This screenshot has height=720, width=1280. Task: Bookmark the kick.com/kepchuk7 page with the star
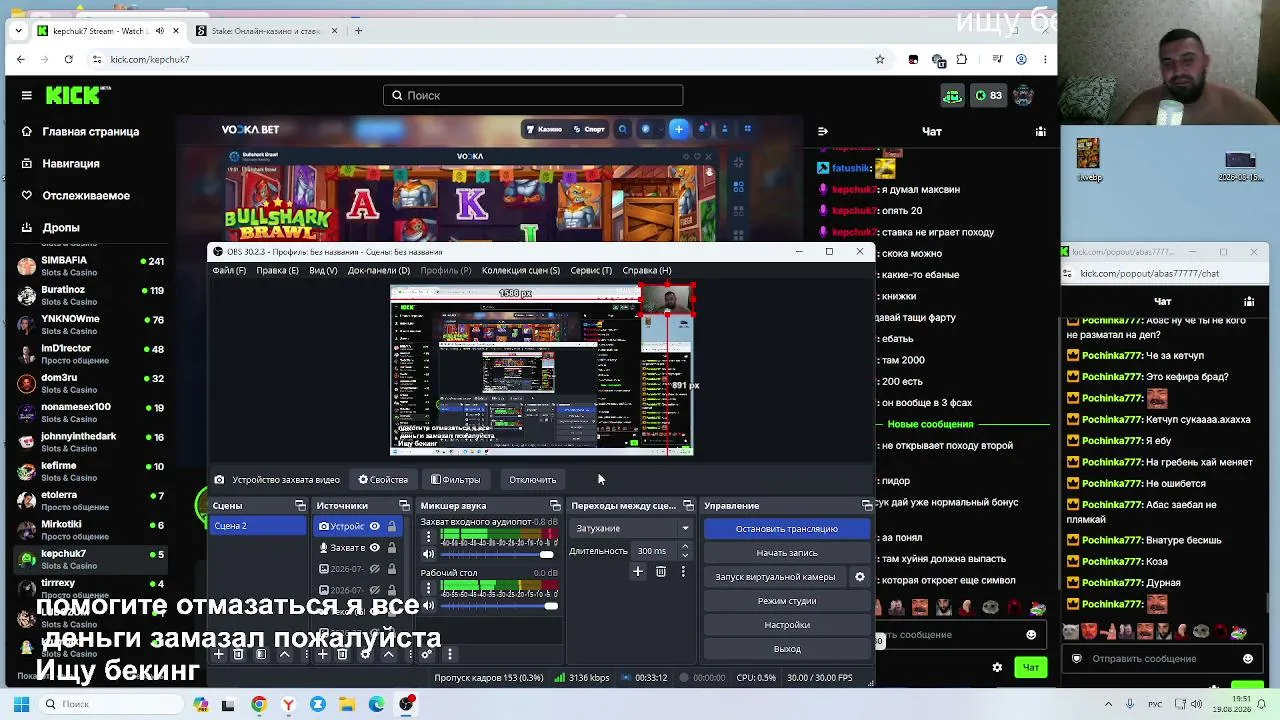point(880,59)
